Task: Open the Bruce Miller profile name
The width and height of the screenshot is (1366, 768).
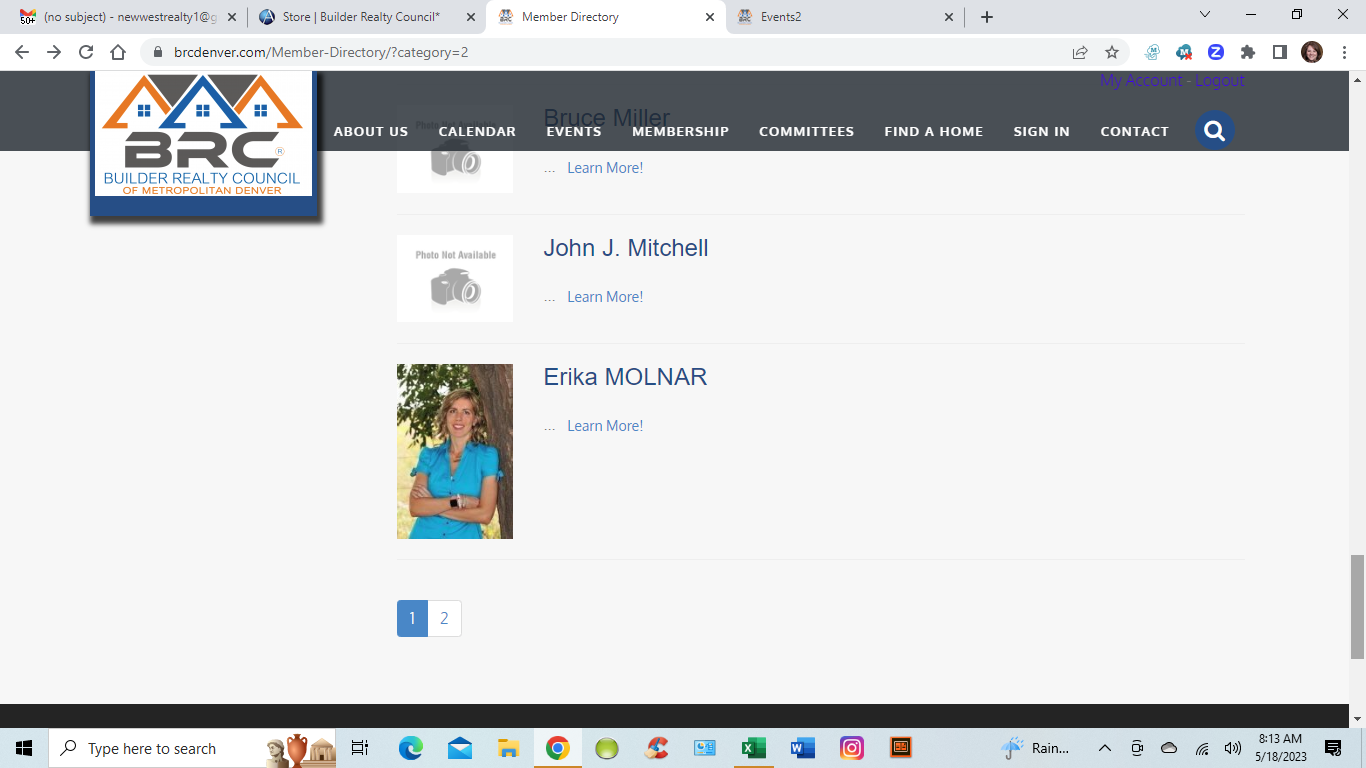Action: point(606,118)
